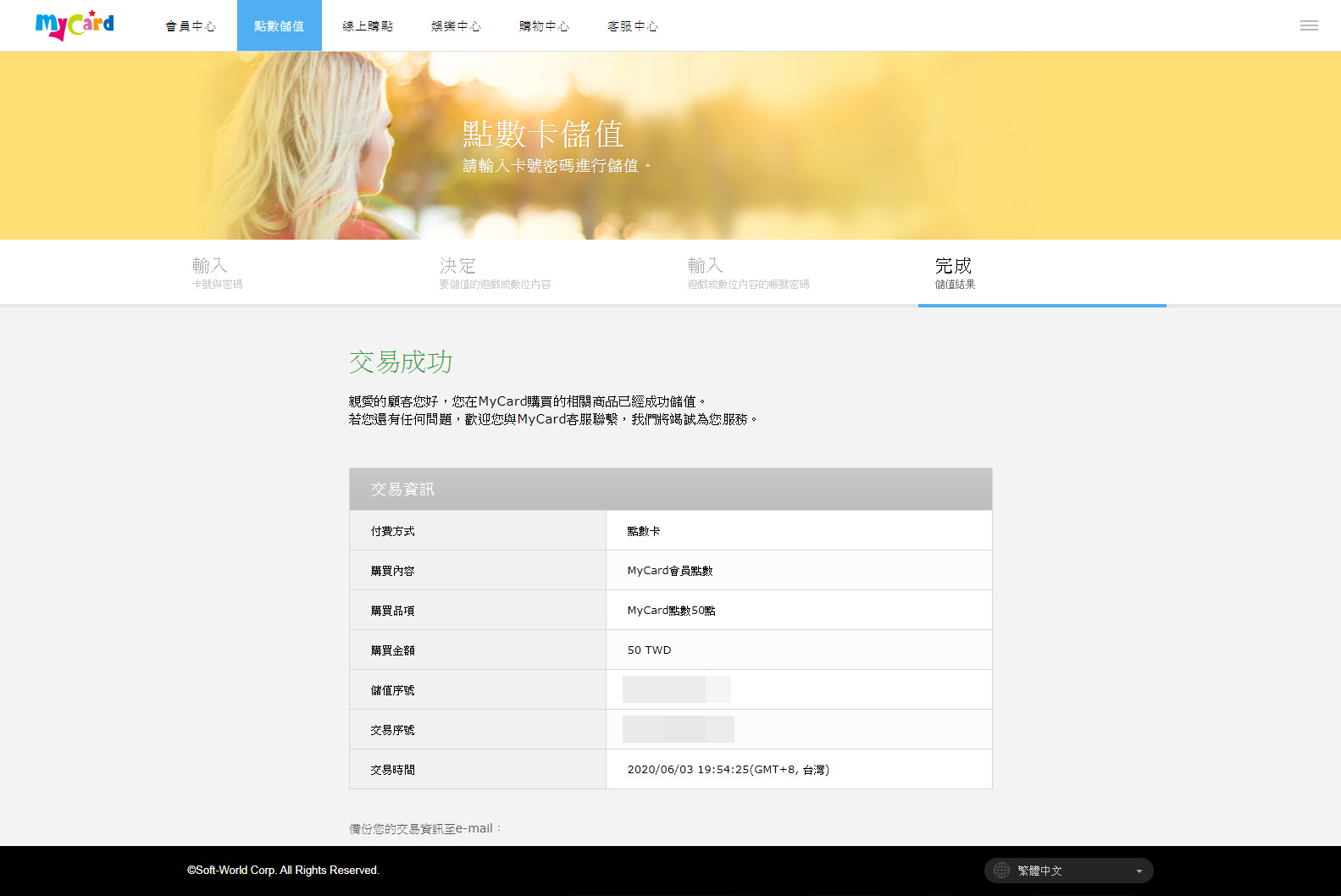Open the hamburger menu icon
The height and width of the screenshot is (896, 1341).
[1309, 25]
